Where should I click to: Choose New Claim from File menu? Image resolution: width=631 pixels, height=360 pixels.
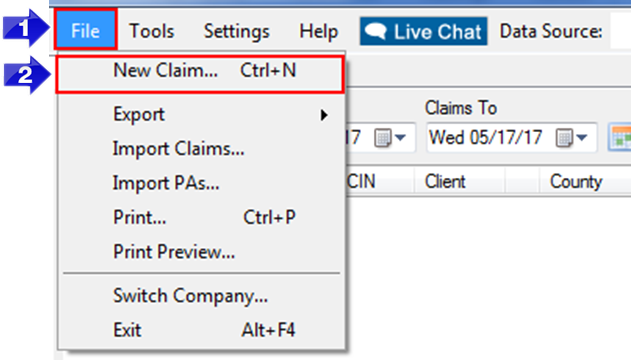[200, 75]
